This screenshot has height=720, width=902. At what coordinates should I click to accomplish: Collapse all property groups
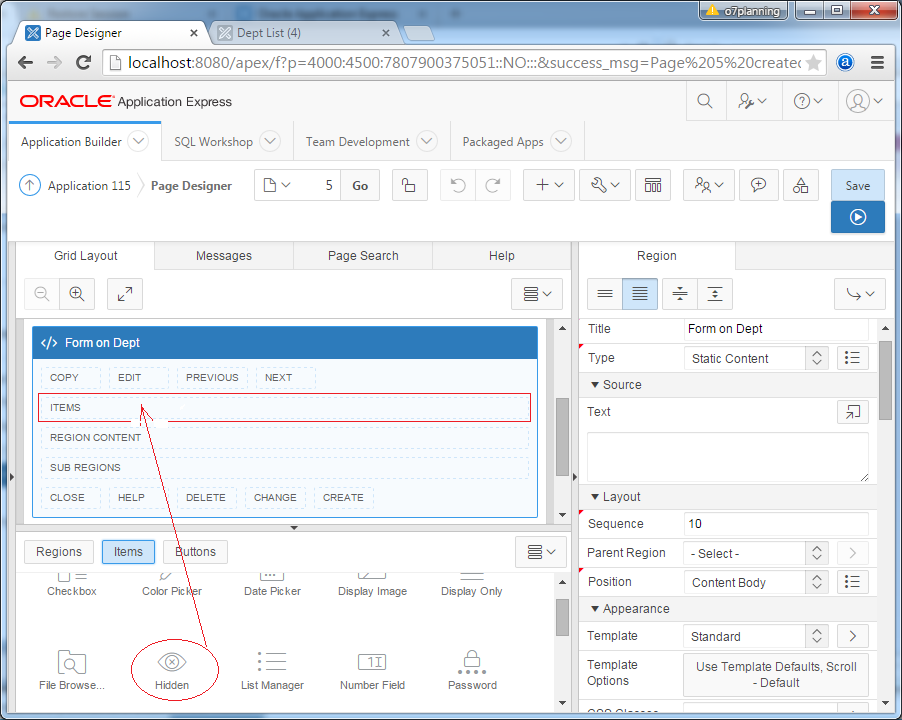[680, 294]
